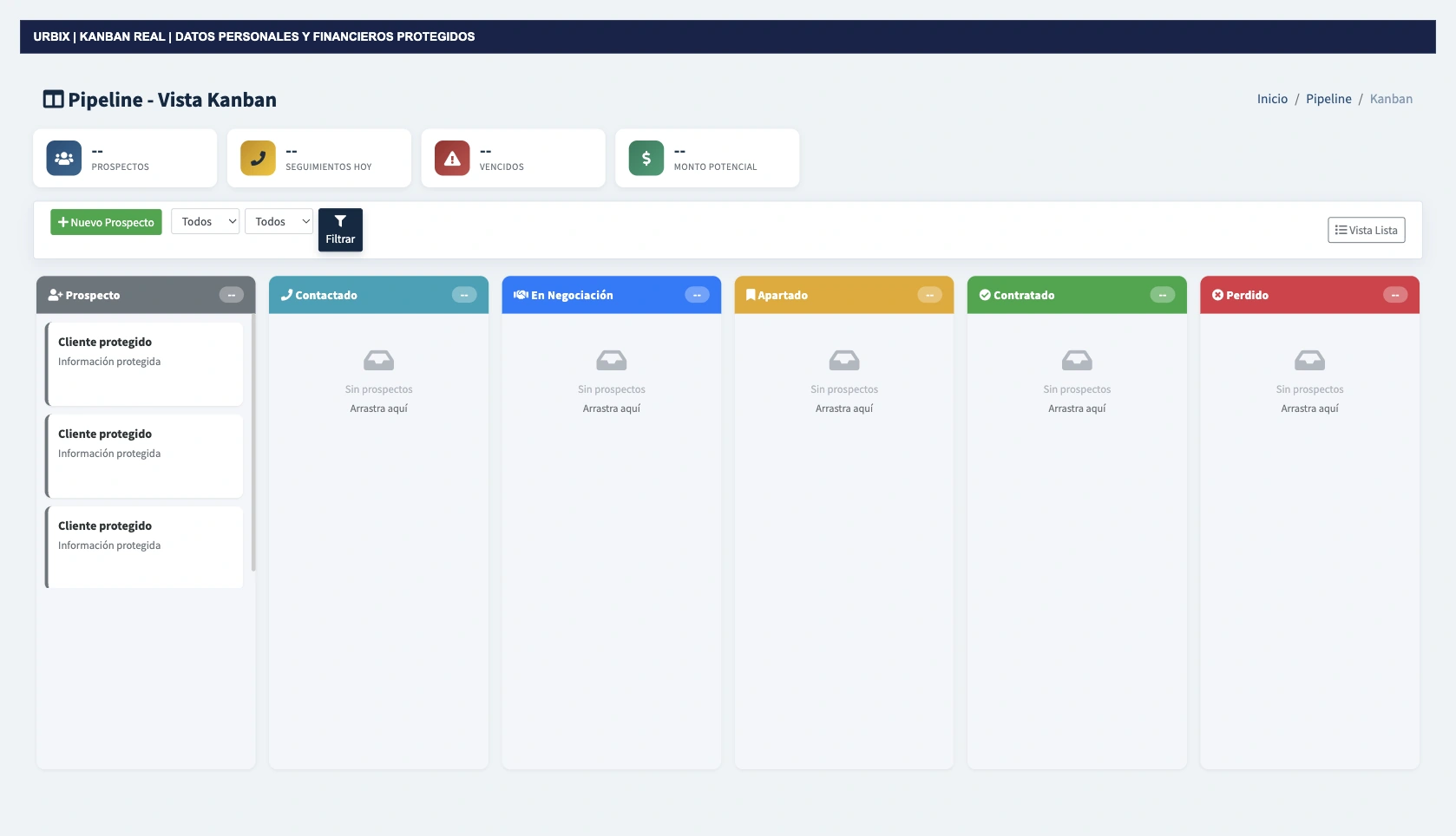Click the Contactado column count badge
Screen dimensions: 1456x836
[464, 295]
